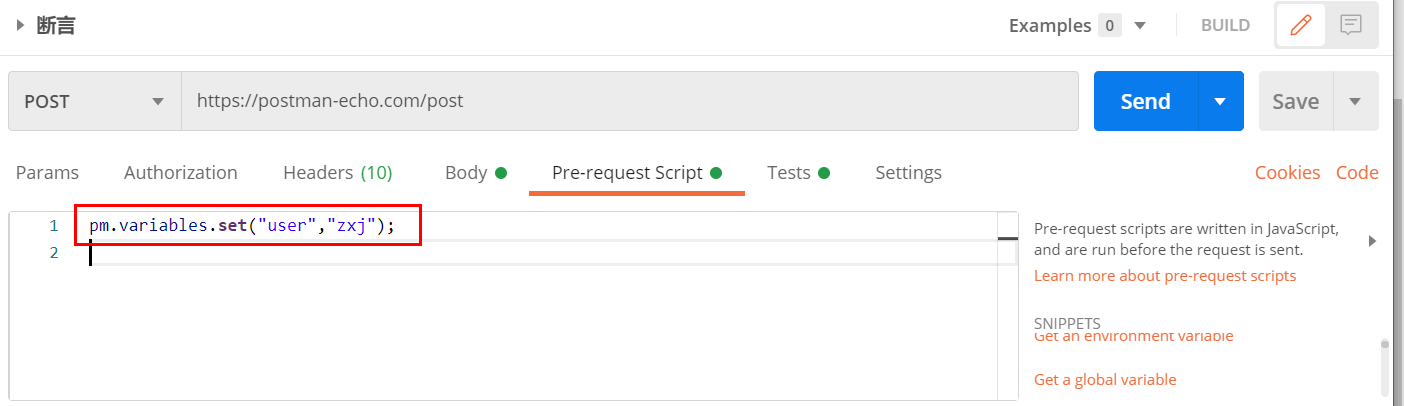
Task: Click the pencil edit icon
Action: point(1300,26)
